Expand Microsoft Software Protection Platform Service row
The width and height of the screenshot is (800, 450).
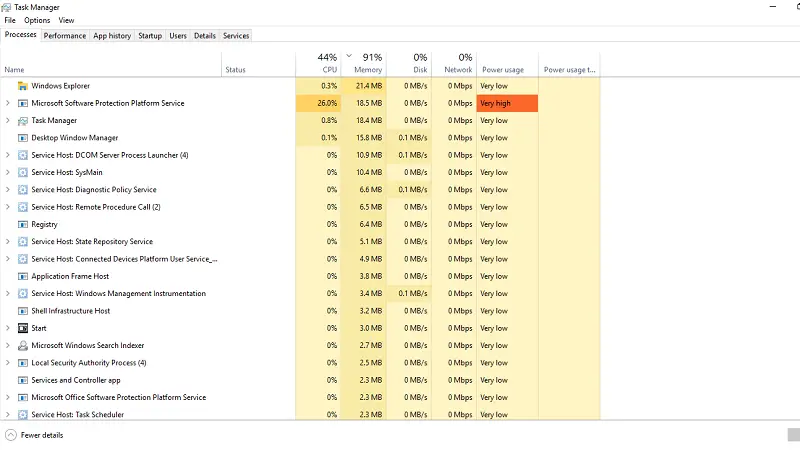point(8,103)
